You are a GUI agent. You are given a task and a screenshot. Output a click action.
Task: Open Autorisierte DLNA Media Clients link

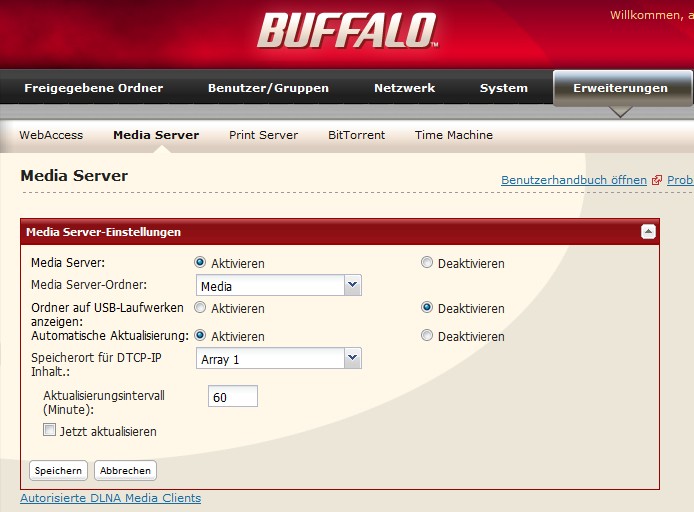click(111, 498)
